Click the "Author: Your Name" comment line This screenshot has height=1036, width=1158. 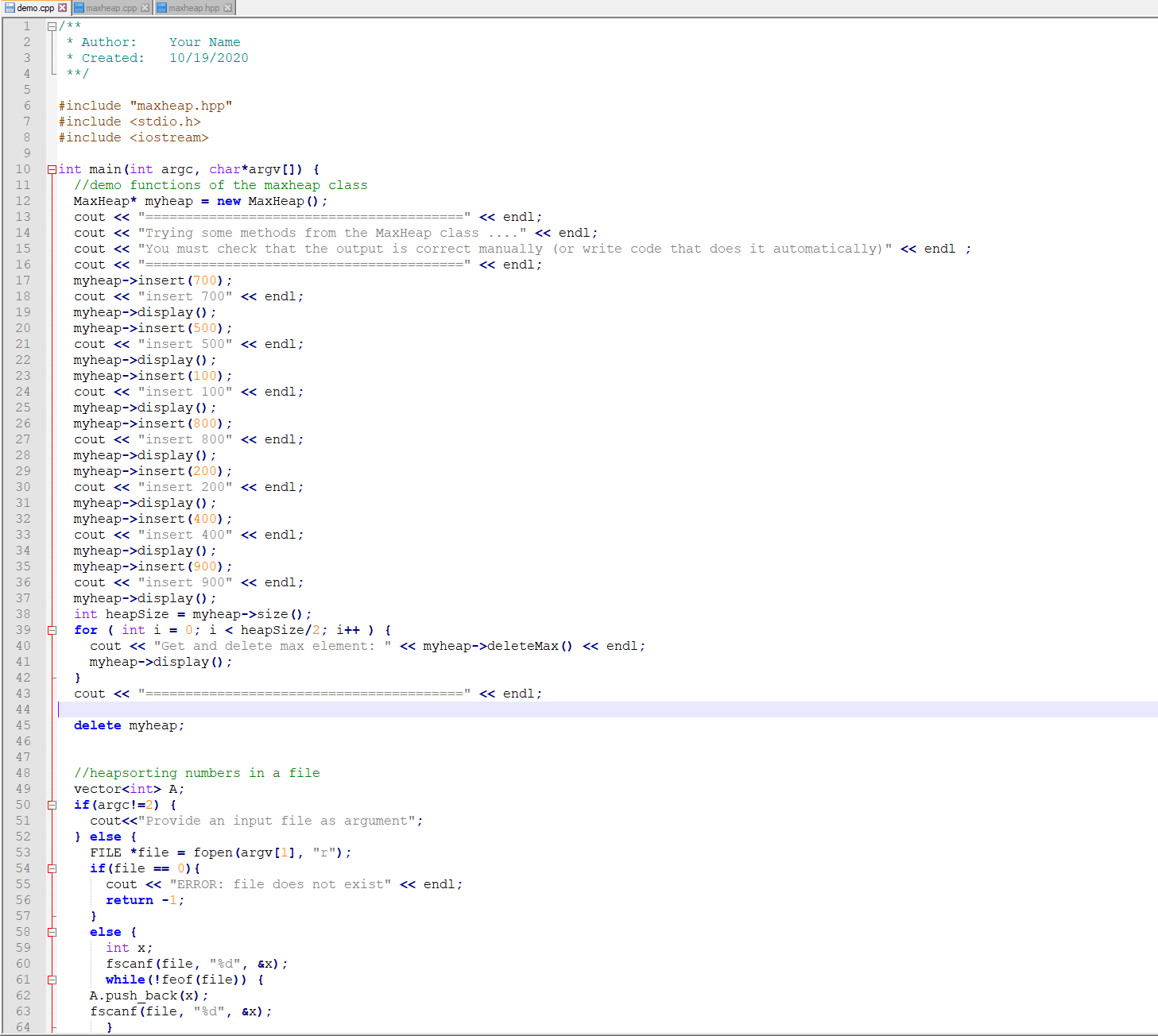153,42
